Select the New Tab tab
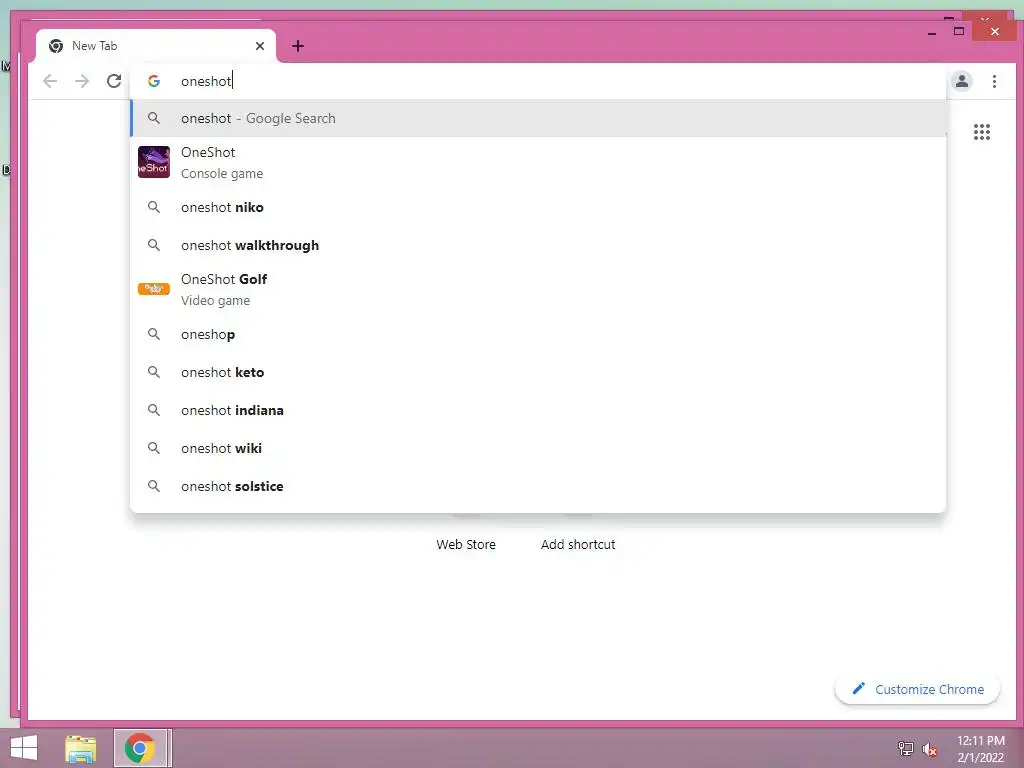1024x768 pixels. (156, 46)
